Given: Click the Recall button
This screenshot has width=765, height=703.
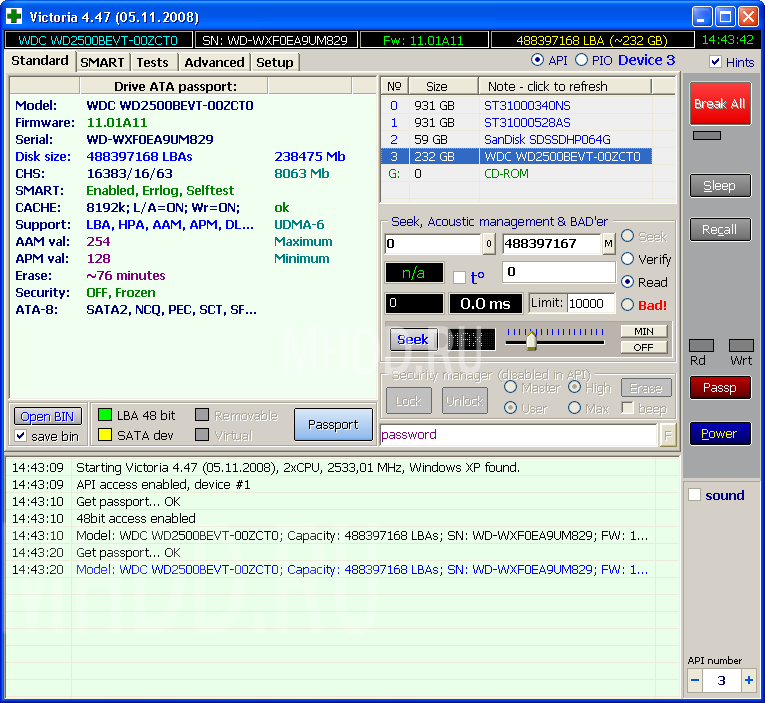Looking at the screenshot, I should 720,229.
